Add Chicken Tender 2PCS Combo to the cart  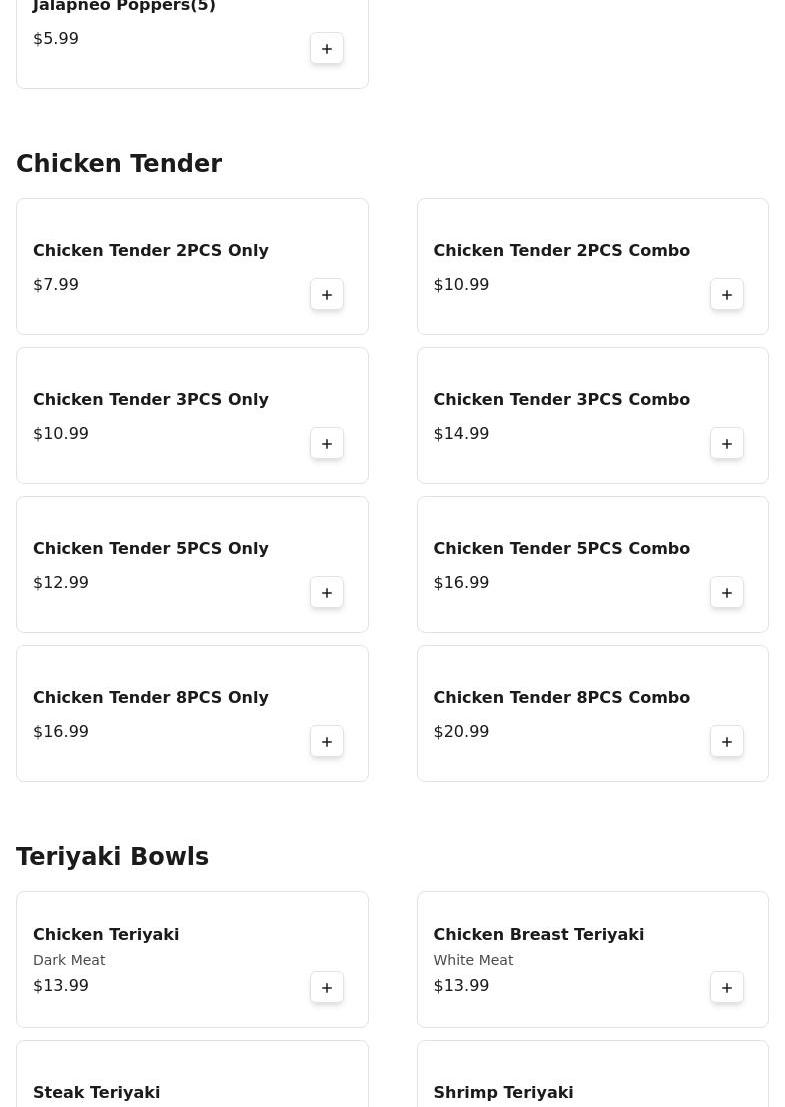(727, 295)
